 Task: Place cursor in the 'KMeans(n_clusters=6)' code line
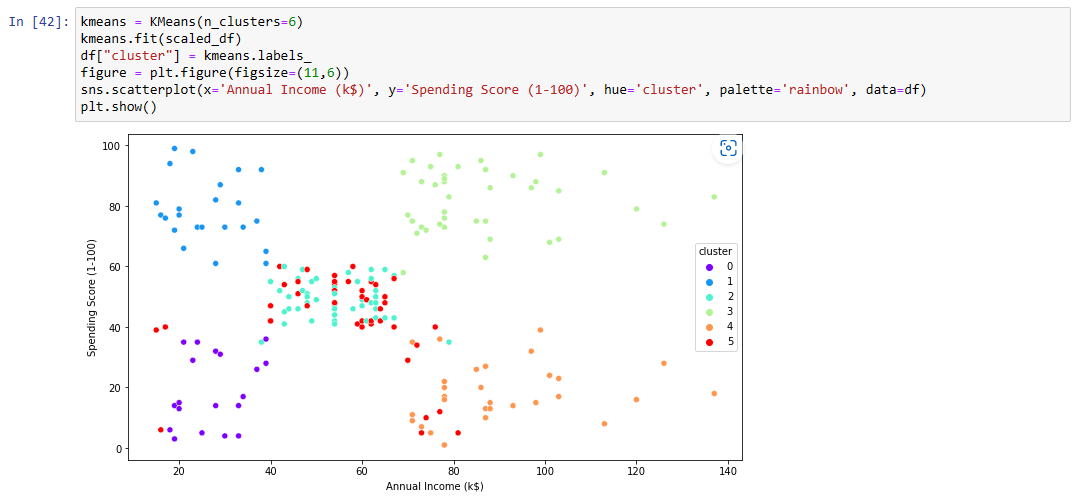pyautogui.click(x=191, y=22)
